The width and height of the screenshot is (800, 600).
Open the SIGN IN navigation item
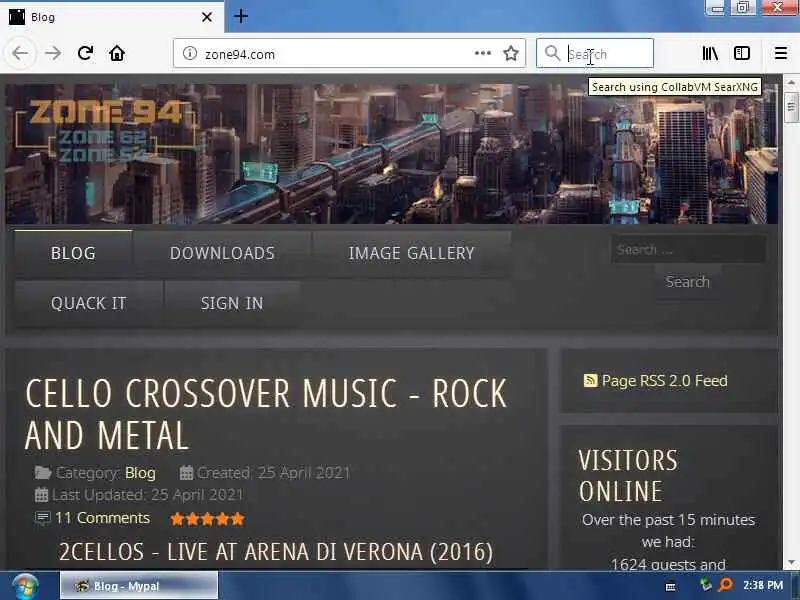[232, 303]
